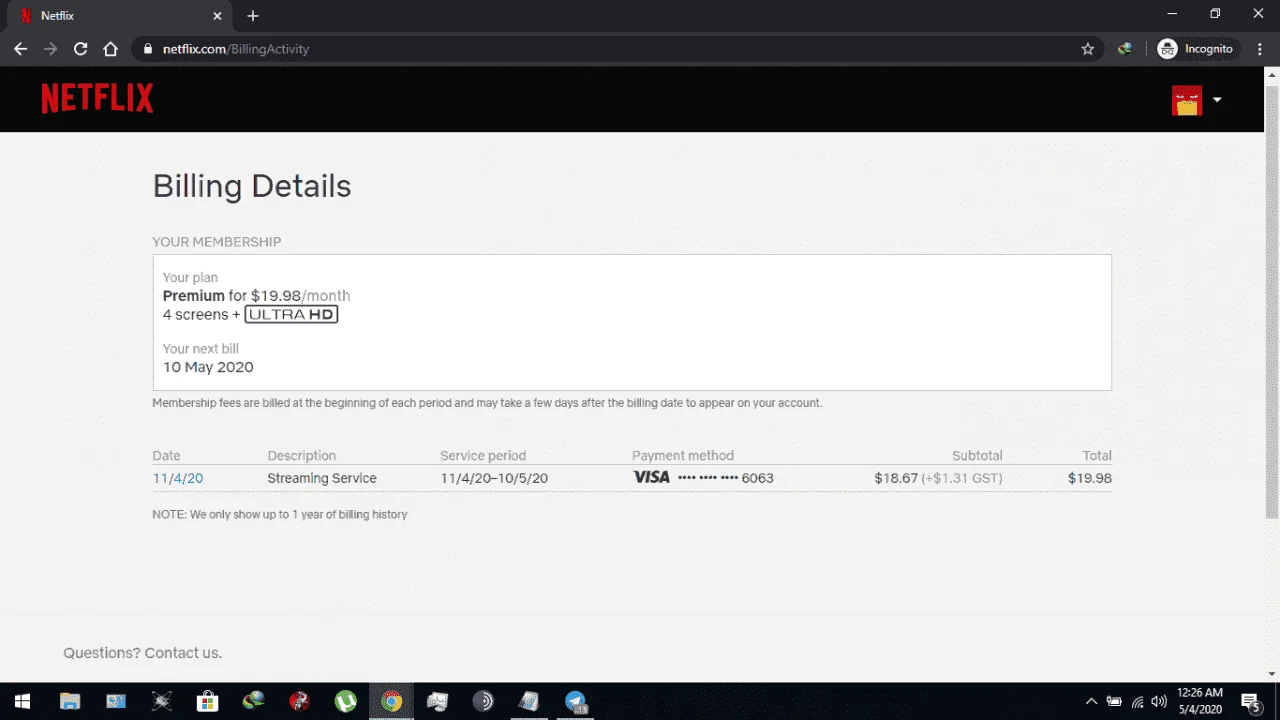This screenshot has height=720, width=1280.
Task: Click the $18.67 subtotal value
Action: 896,478
